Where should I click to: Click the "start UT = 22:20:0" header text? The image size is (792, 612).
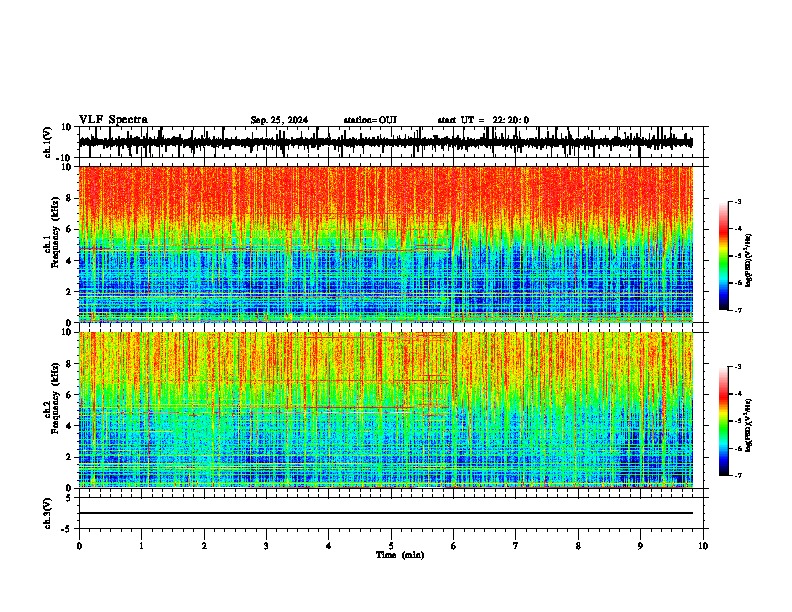(483, 120)
